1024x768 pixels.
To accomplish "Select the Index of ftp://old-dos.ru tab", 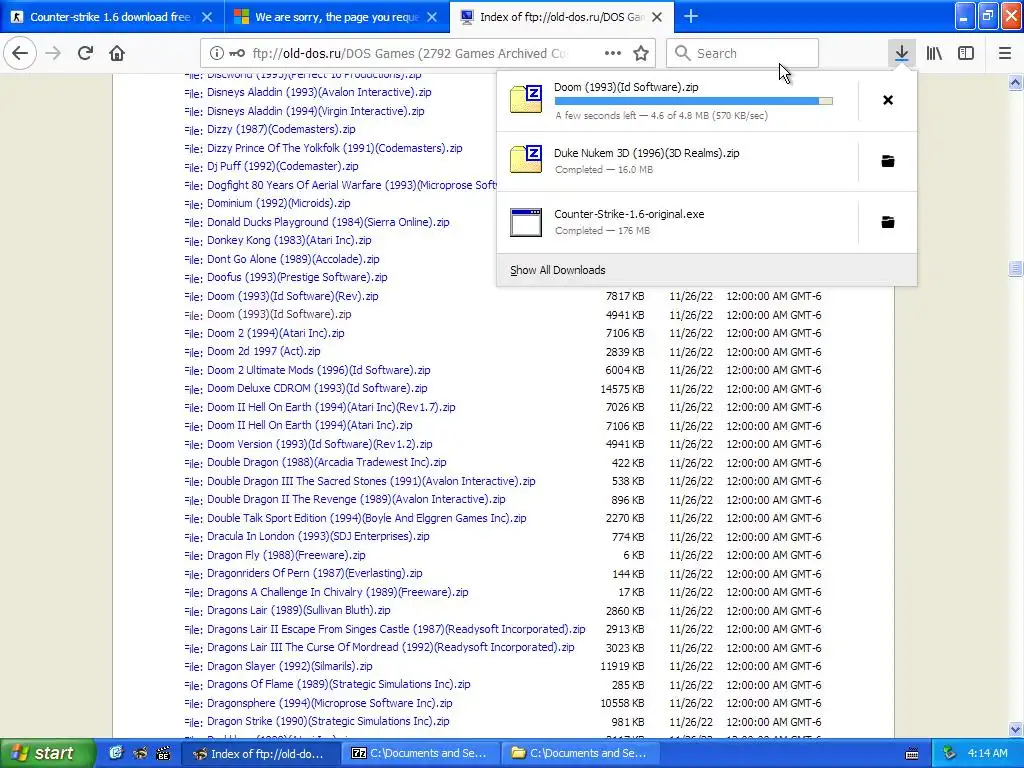I will 562,17.
